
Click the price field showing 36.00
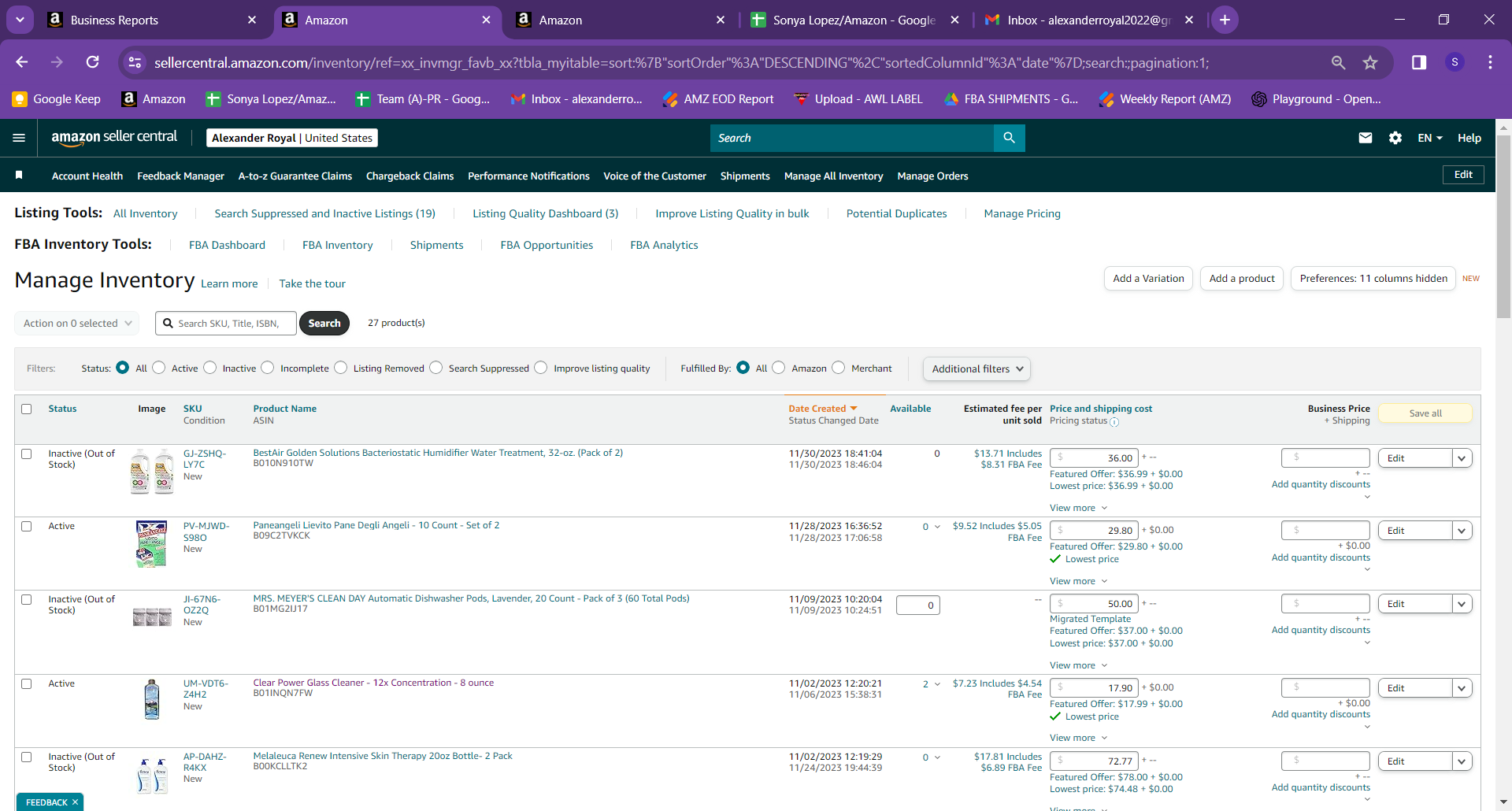1094,458
